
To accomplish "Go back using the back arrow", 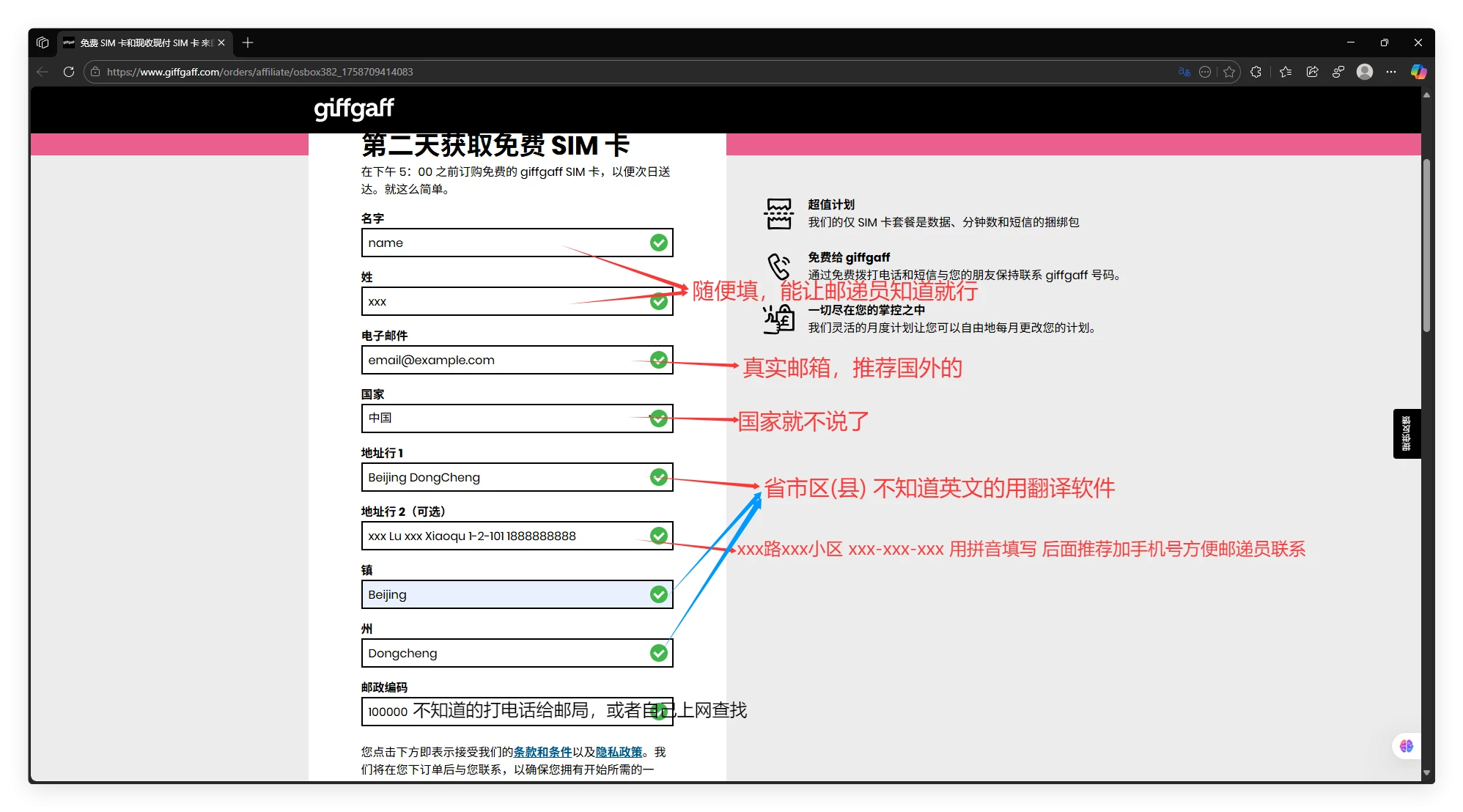I will pos(42,72).
